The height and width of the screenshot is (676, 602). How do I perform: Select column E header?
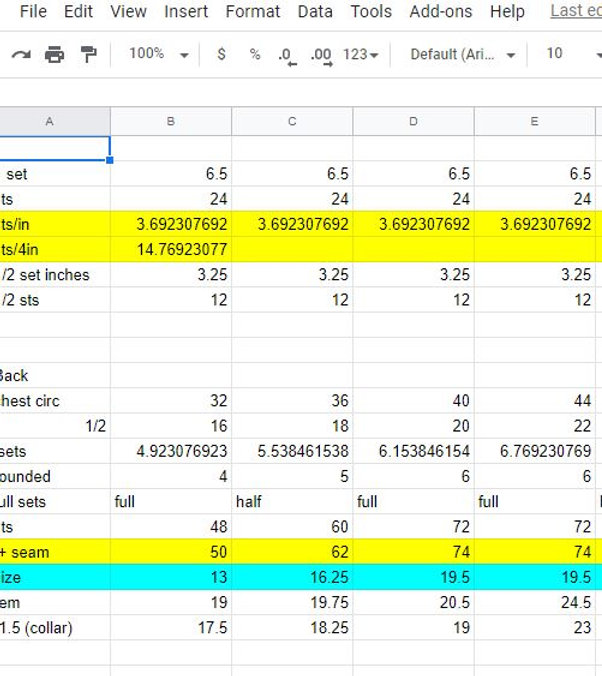pyautogui.click(x=534, y=121)
